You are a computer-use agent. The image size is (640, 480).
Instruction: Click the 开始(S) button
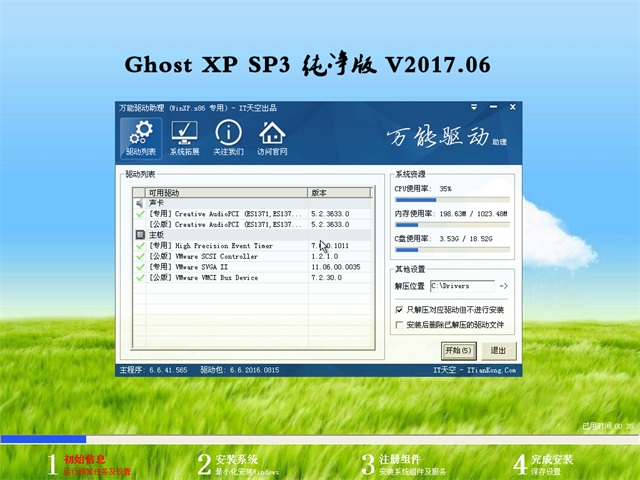(458, 351)
